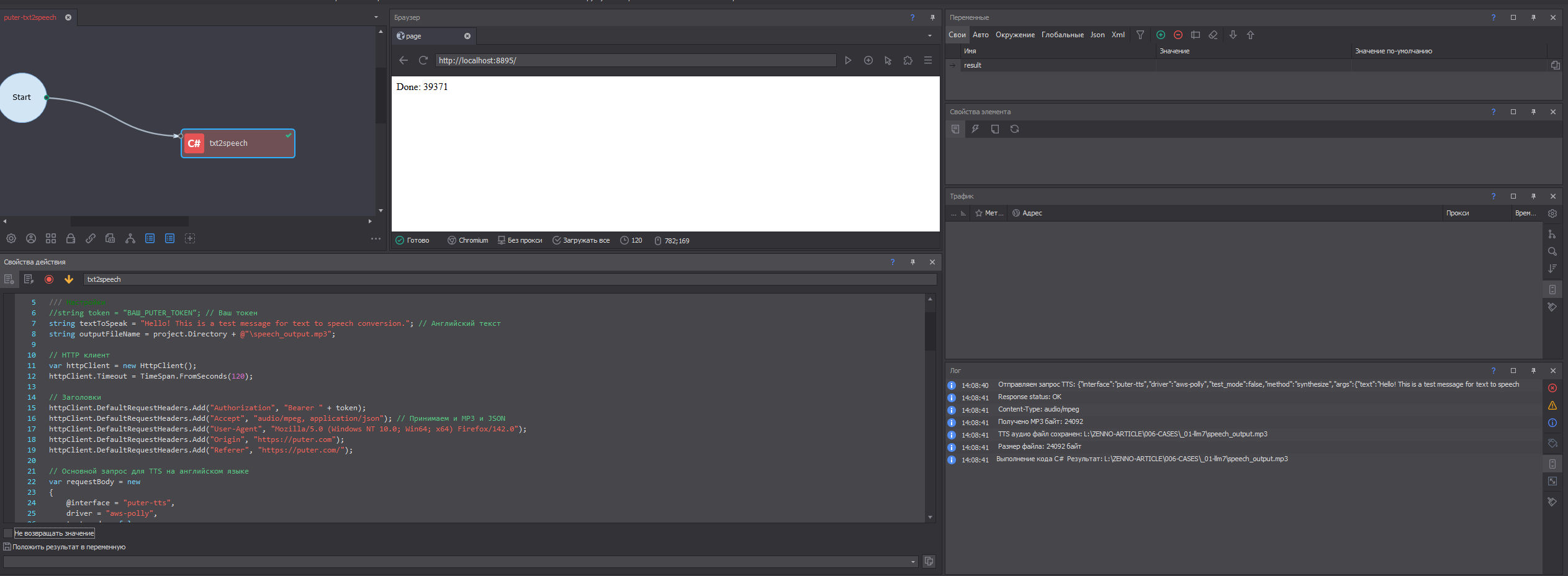Viewport: 1568px width, 576px height.
Task: Open the result variable dropdown at bottom
Action: point(912,562)
